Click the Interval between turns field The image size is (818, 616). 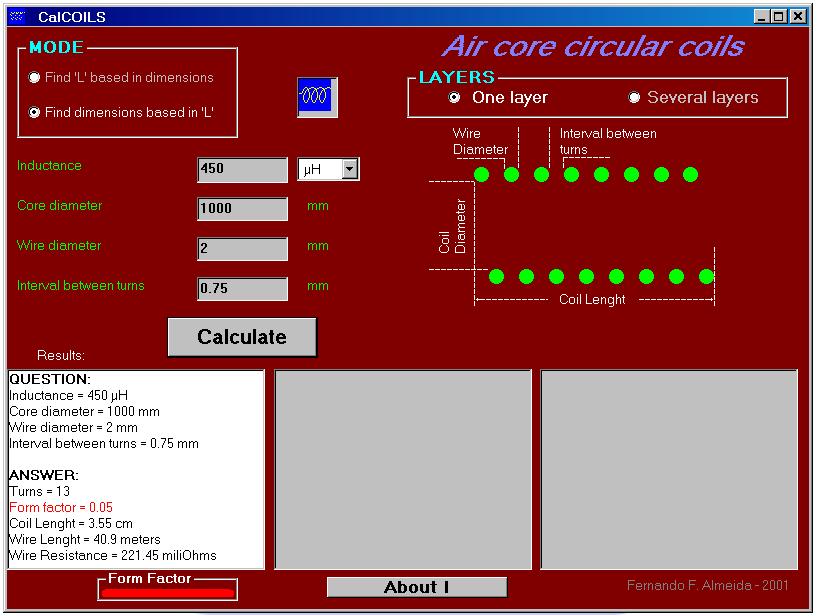point(243,289)
